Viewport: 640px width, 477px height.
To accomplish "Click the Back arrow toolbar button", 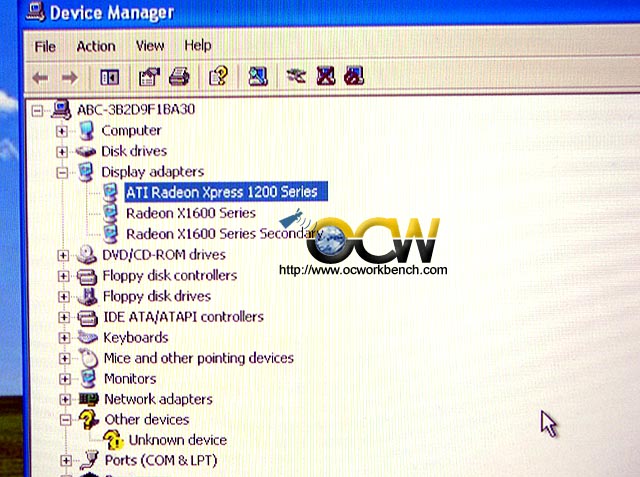I will (40, 77).
